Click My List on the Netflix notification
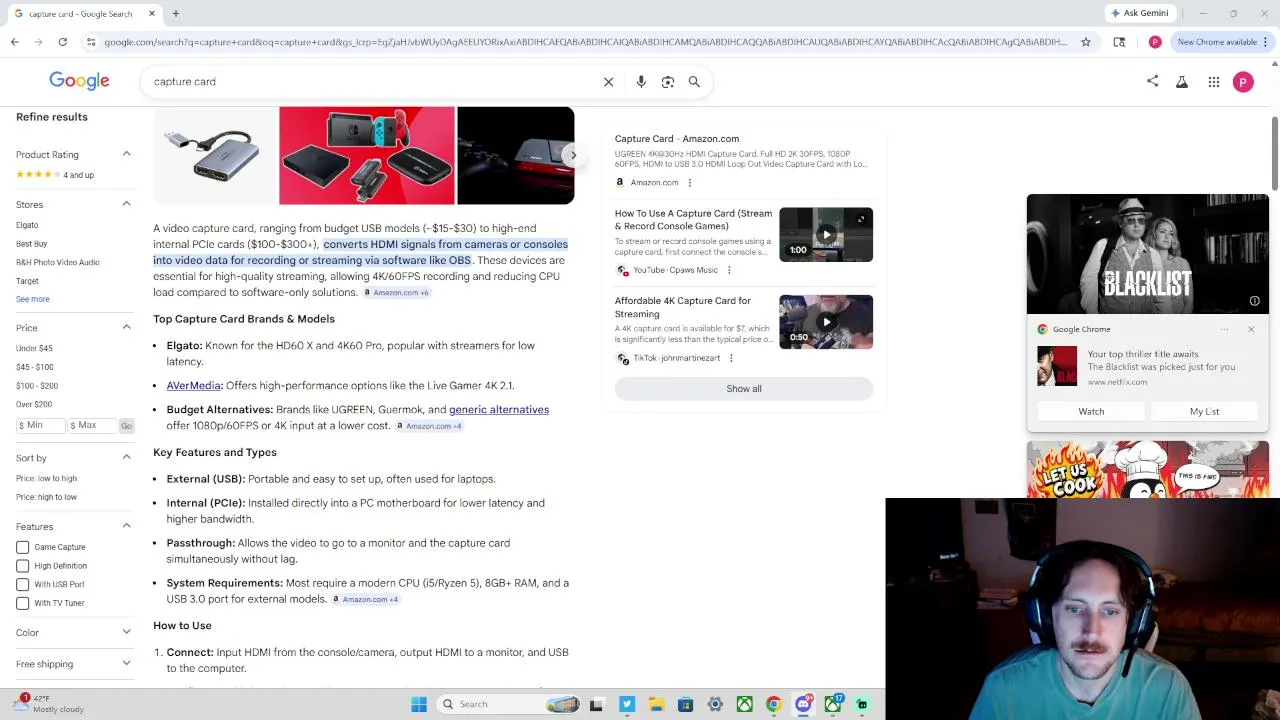Viewport: 1280px width, 720px height. point(1204,412)
